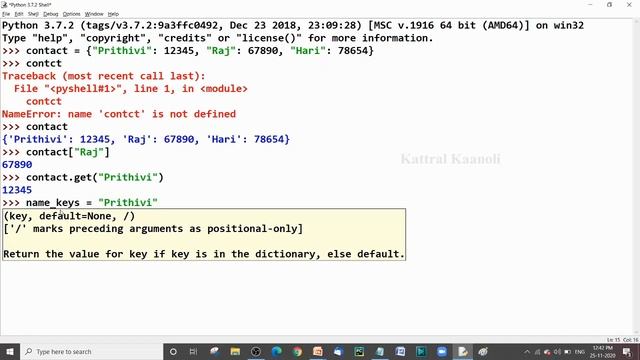640x360 pixels.
Task: Open Google Chrome from the taskbar
Action: click(298, 351)
